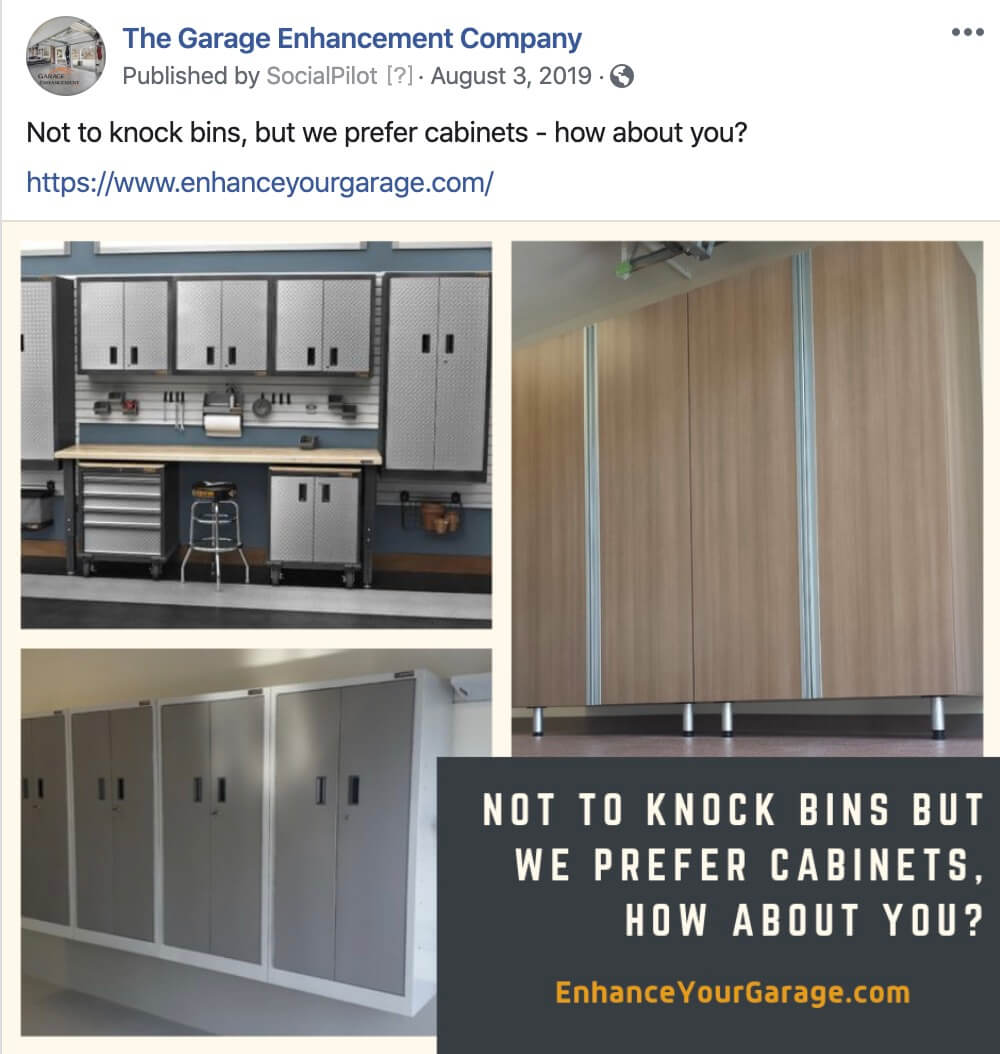This screenshot has width=1000, height=1054.
Task: Open the August 3, 2019 timestamp
Action: (x=511, y=76)
